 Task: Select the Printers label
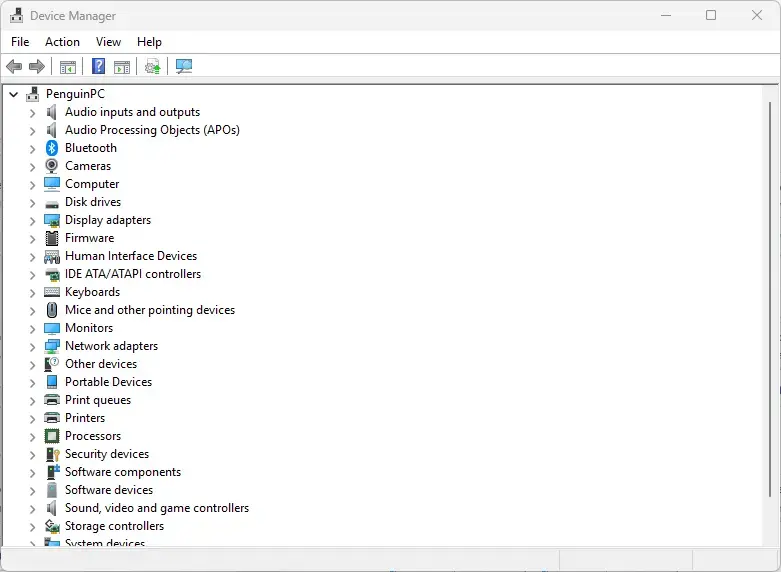[85, 418]
